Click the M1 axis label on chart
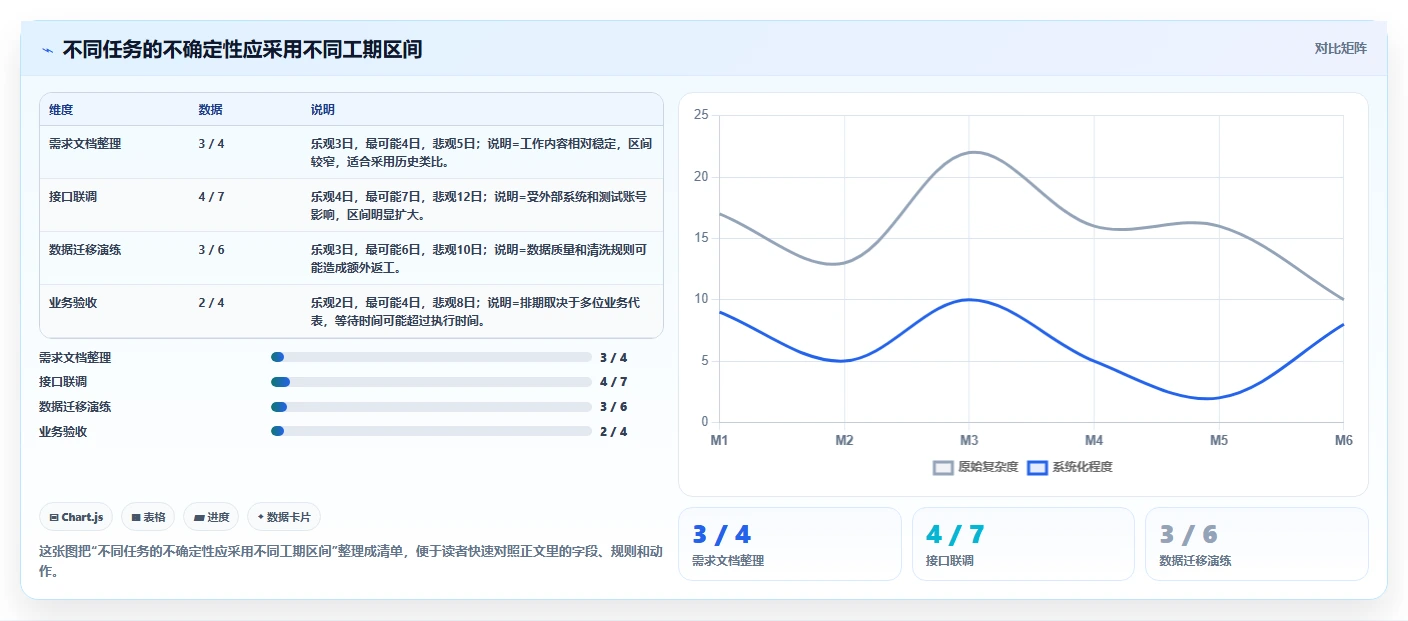The image size is (1408, 621). click(x=719, y=440)
